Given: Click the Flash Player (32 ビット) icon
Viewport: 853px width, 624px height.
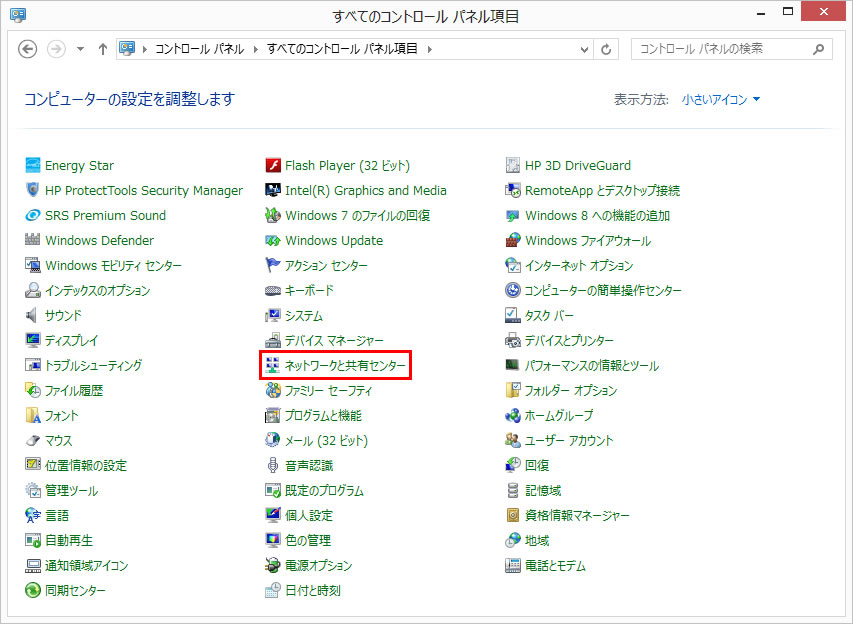Looking at the screenshot, I should pos(273,165).
